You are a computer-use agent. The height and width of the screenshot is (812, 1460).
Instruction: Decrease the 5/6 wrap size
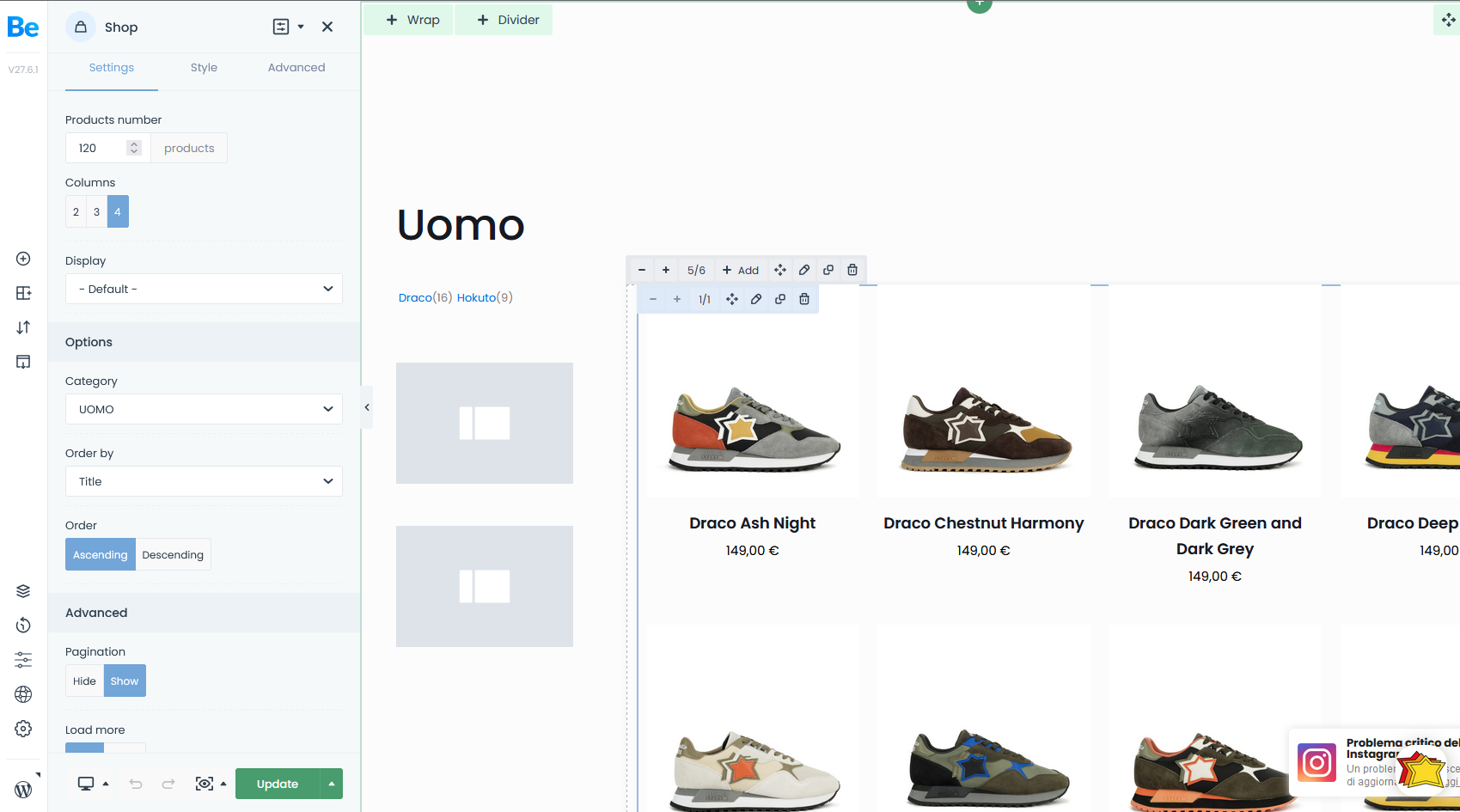[642, 270]
